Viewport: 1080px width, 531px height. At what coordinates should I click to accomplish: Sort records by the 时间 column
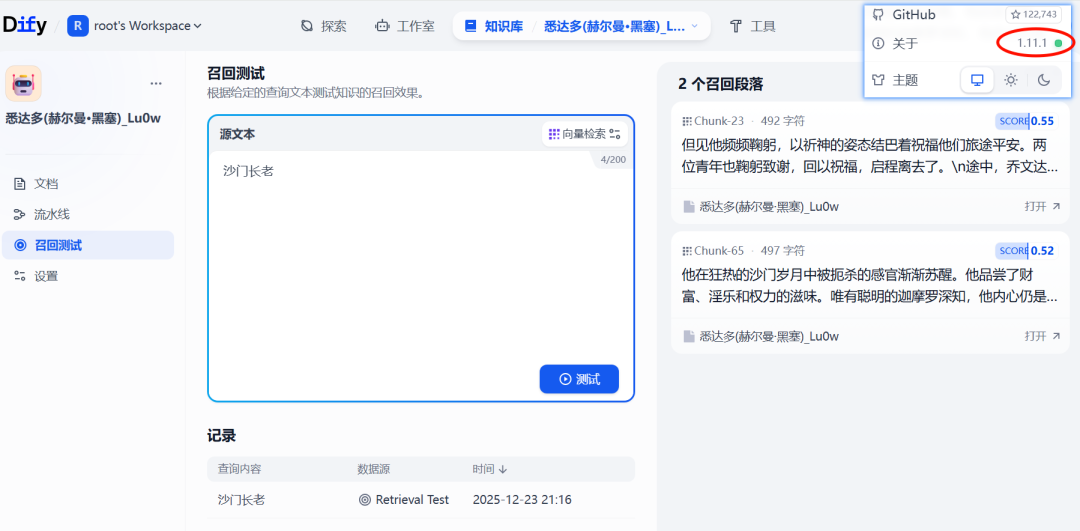pyautogui.click(x=489, y=469)
